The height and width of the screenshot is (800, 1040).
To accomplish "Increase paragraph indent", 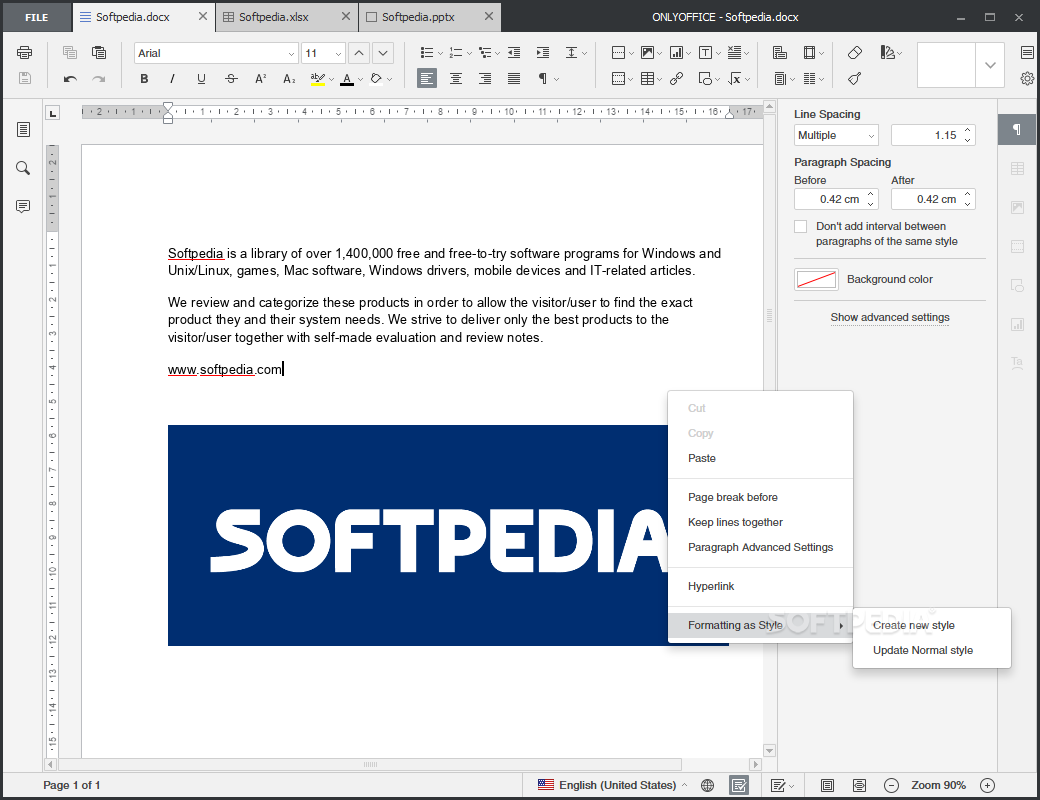I will click(543, 52).
